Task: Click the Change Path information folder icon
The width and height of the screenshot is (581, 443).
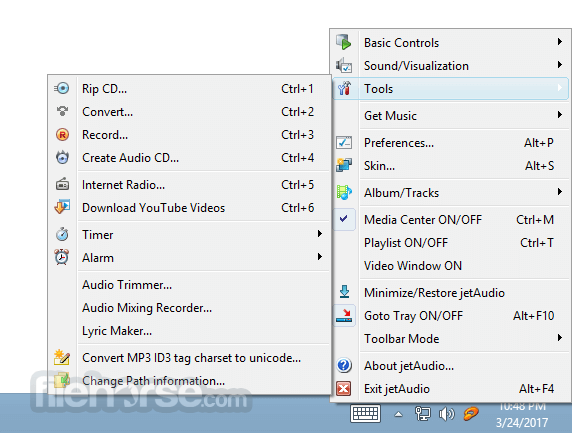Action: (62, 380)
